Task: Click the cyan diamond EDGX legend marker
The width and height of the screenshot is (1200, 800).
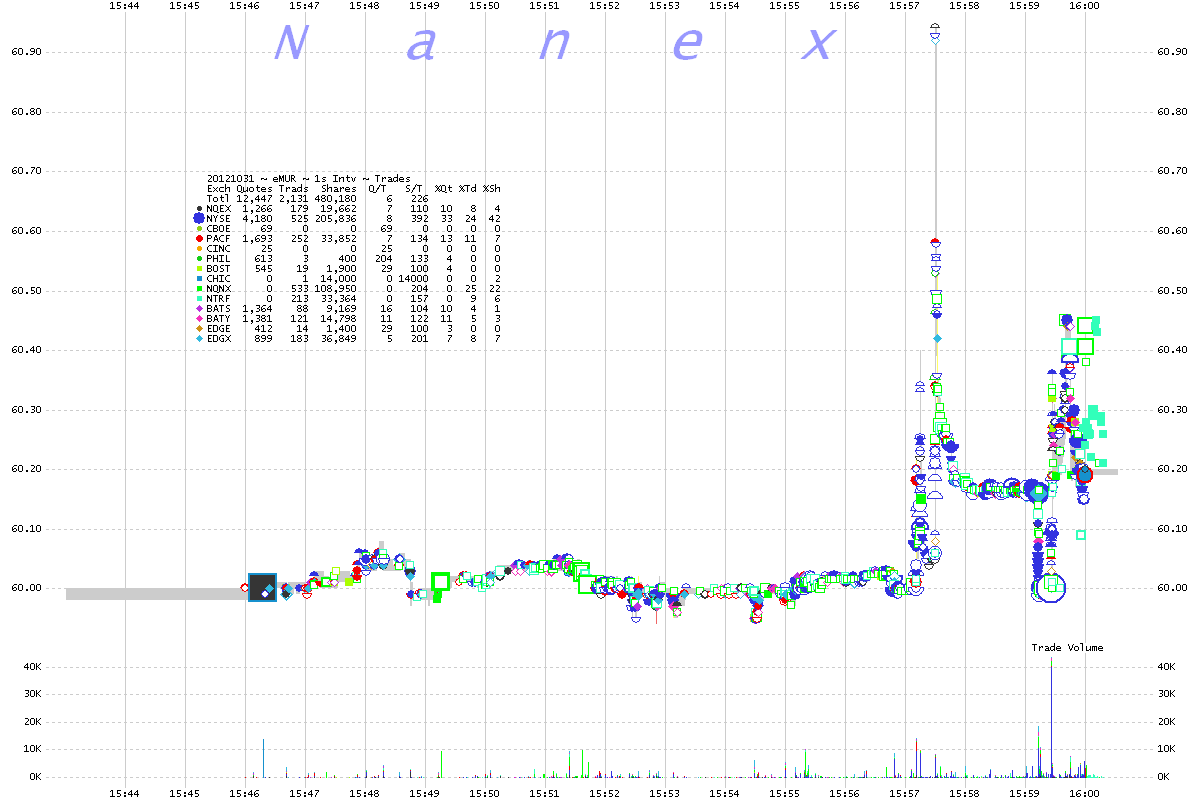Action: (199, 338)
